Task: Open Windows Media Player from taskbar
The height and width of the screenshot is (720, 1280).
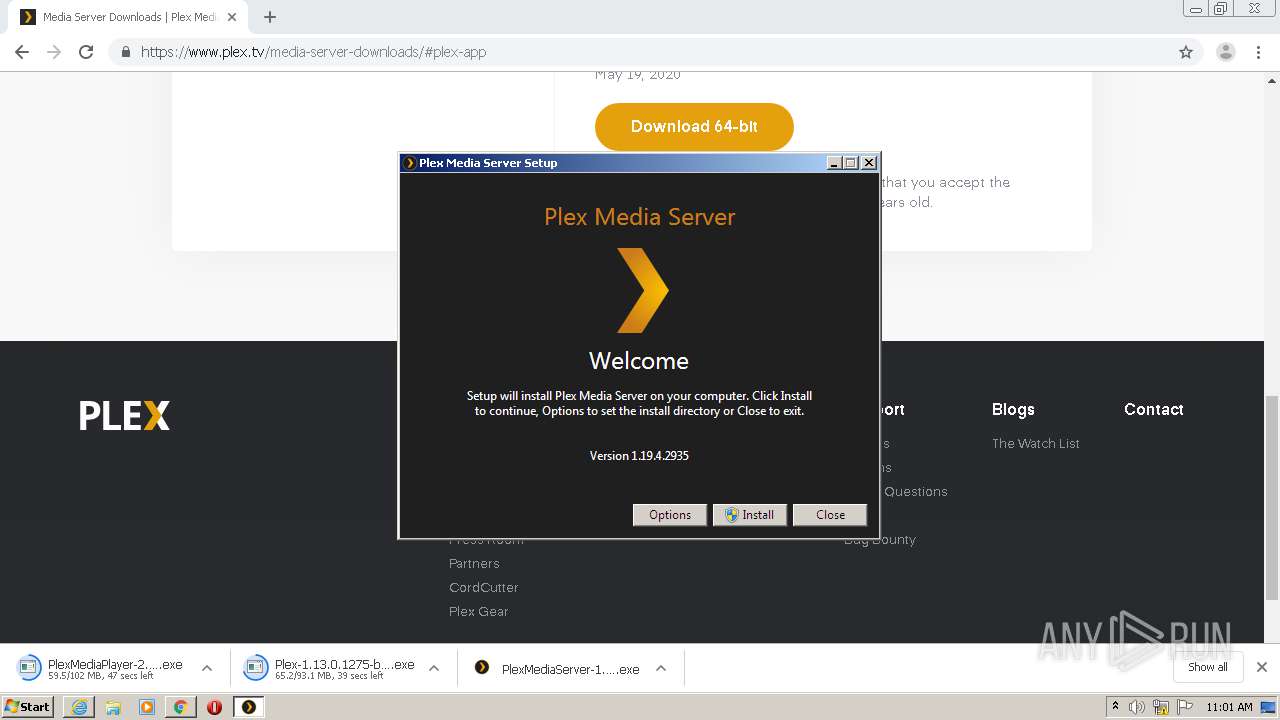Action: click(x=147, y=706)
